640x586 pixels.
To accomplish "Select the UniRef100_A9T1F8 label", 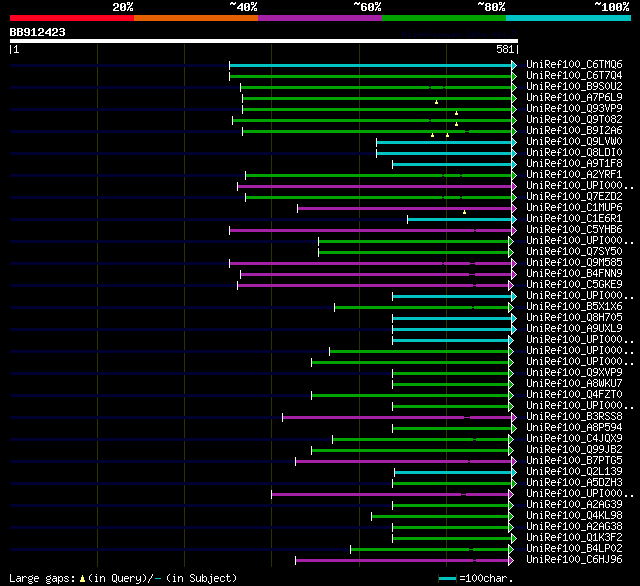I will point(574,164).
